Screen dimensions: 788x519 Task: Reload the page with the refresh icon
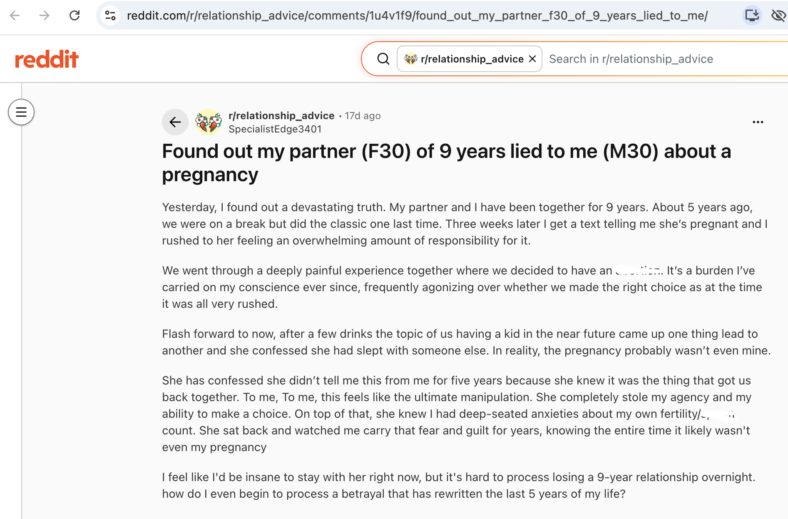74,16
